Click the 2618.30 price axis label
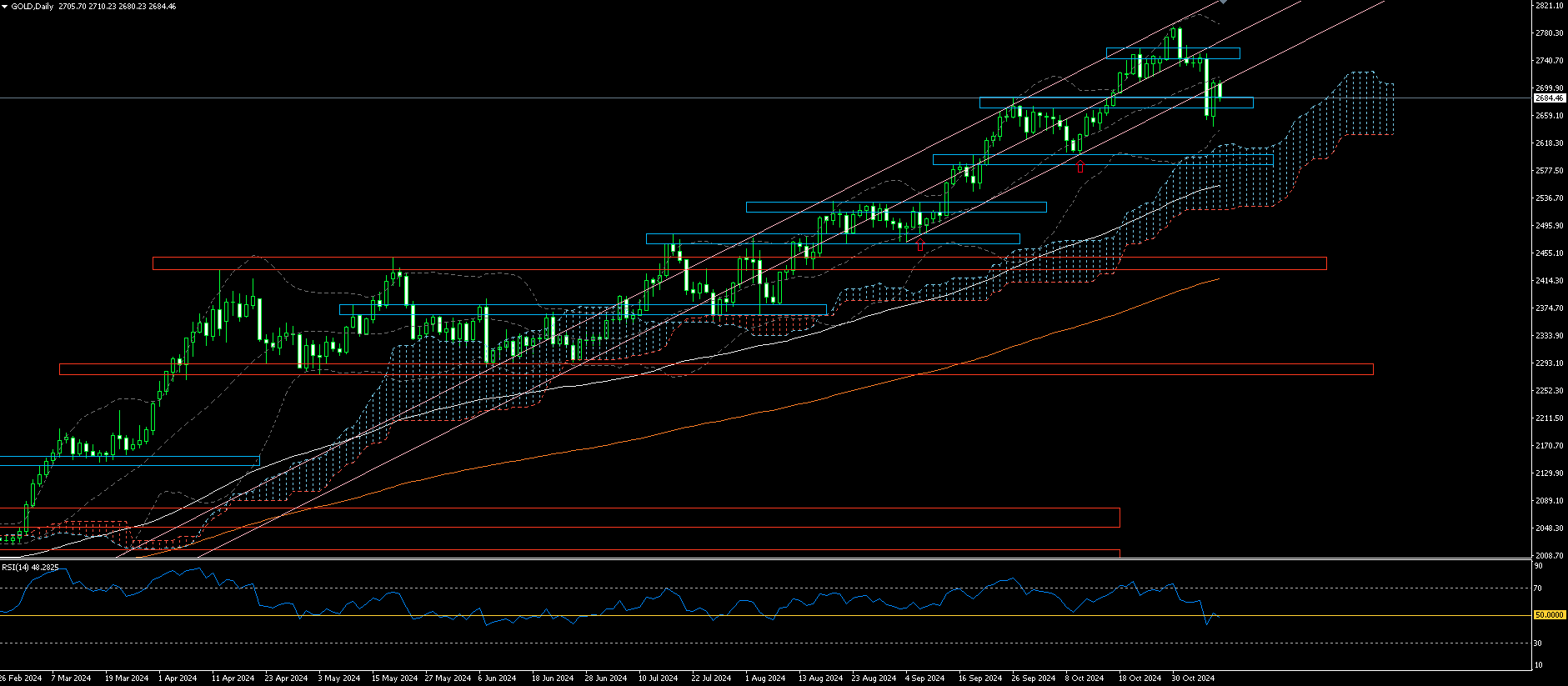The width and height of the screenshot is (1568, 686). tap(1549, 143)
